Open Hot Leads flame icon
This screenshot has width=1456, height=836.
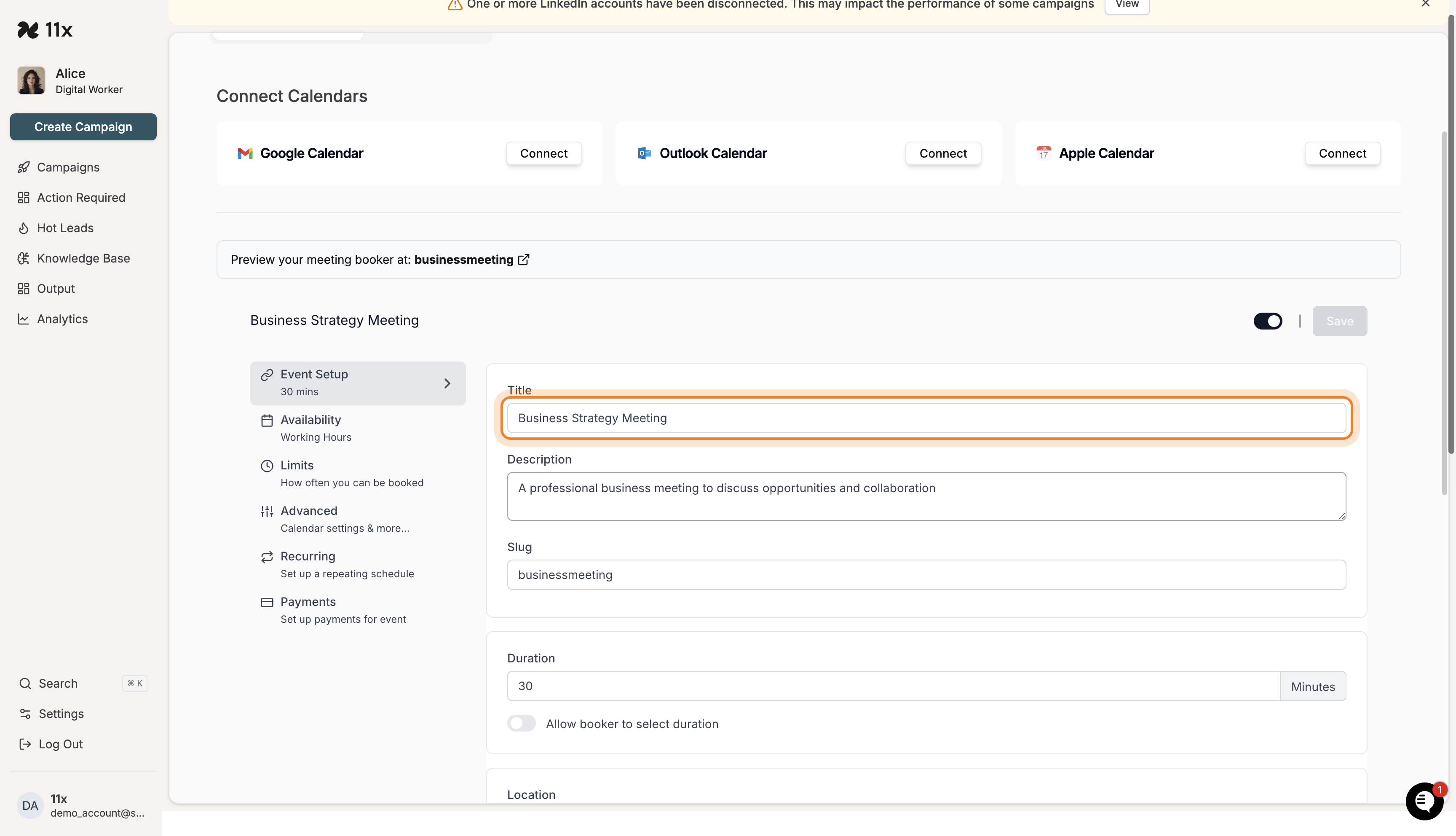pos(24,228)
